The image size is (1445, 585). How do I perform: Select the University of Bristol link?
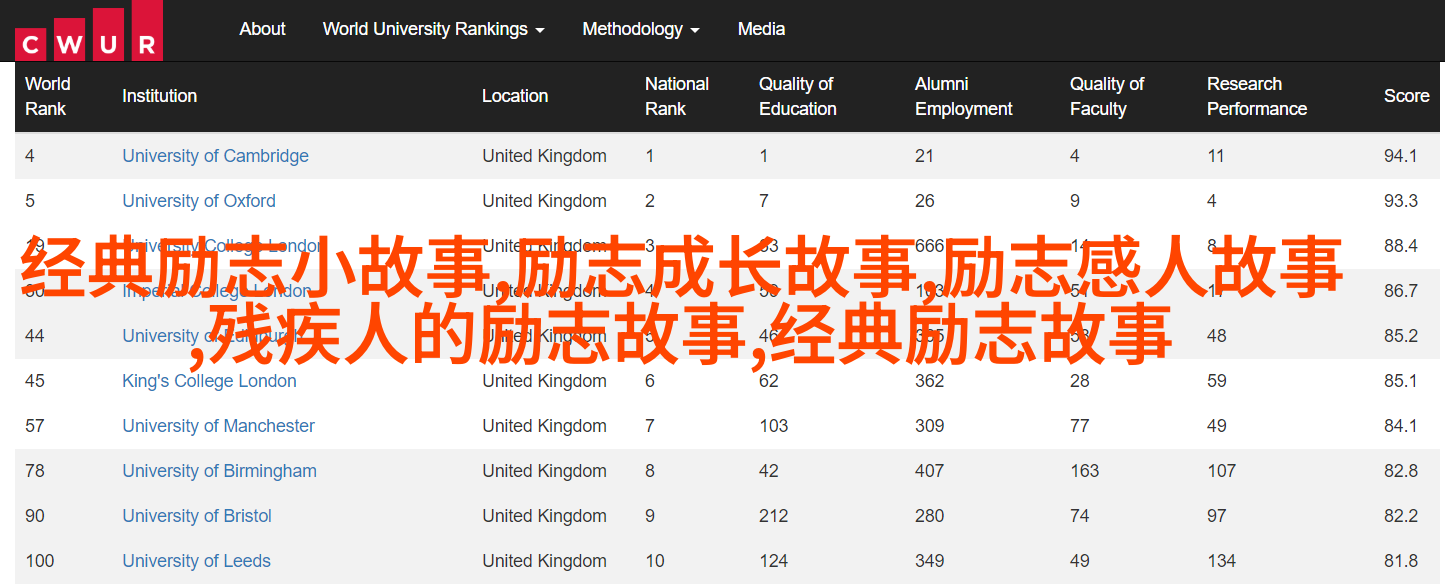coord(197,516)
